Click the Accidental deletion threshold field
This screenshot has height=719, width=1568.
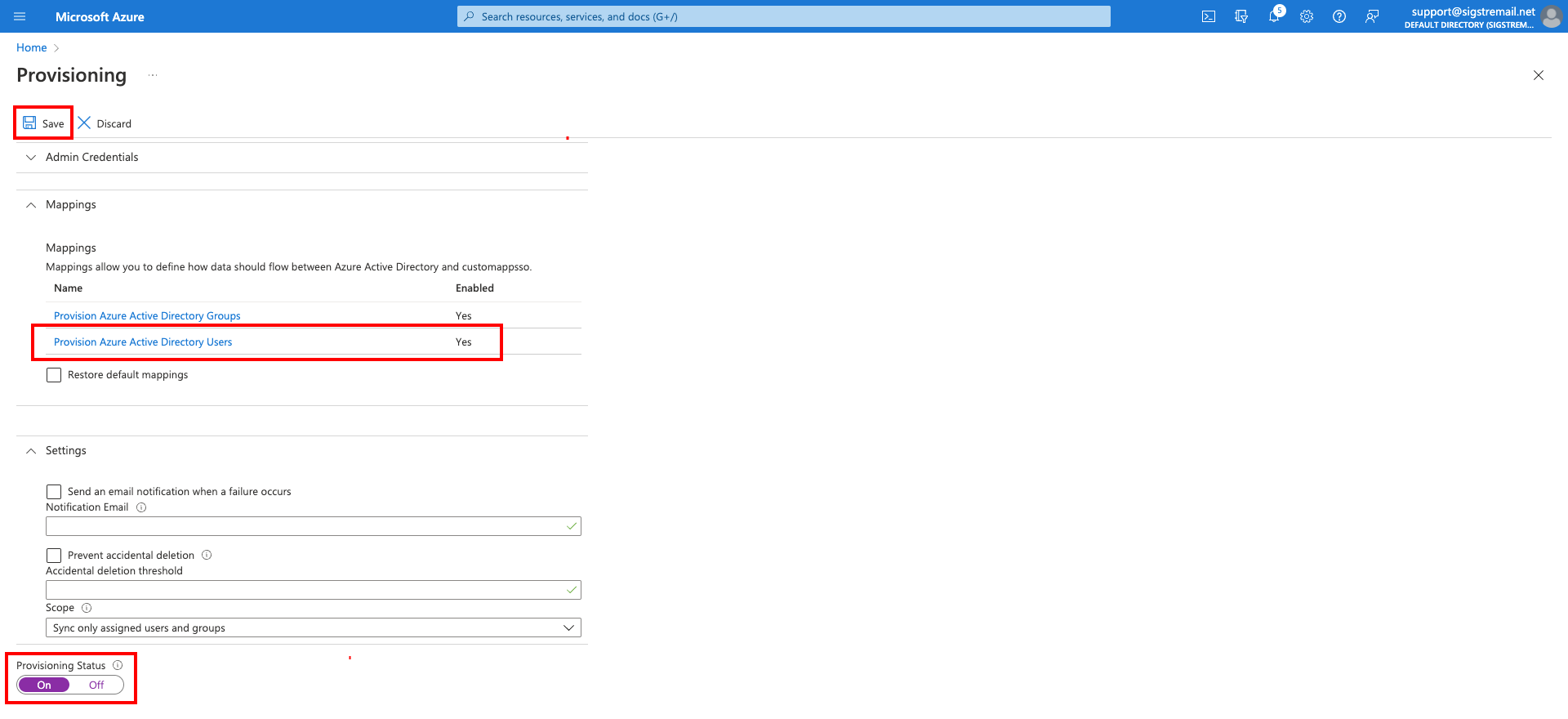314,590
